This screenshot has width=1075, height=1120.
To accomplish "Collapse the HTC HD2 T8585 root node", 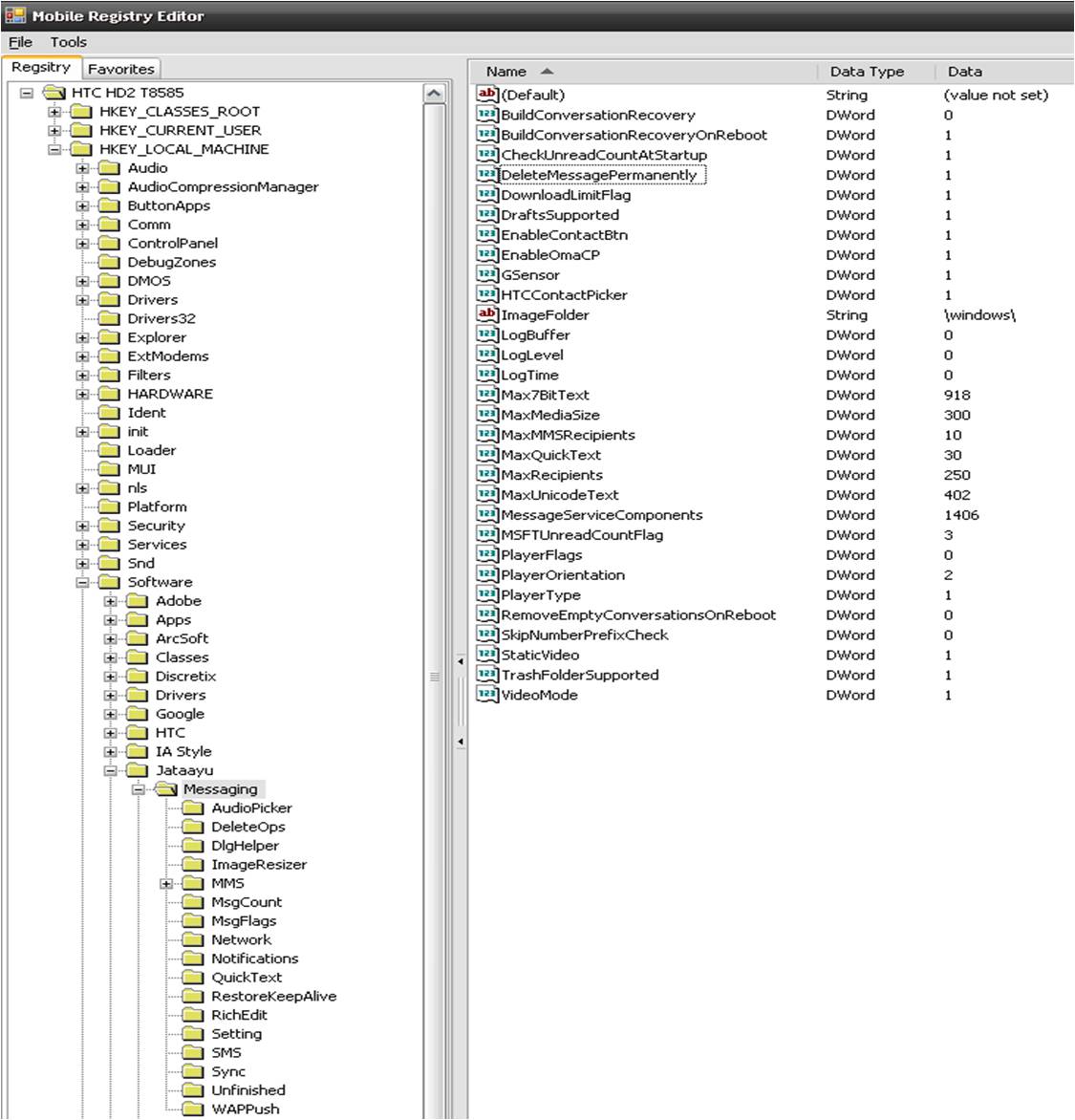I will (27, 92).
